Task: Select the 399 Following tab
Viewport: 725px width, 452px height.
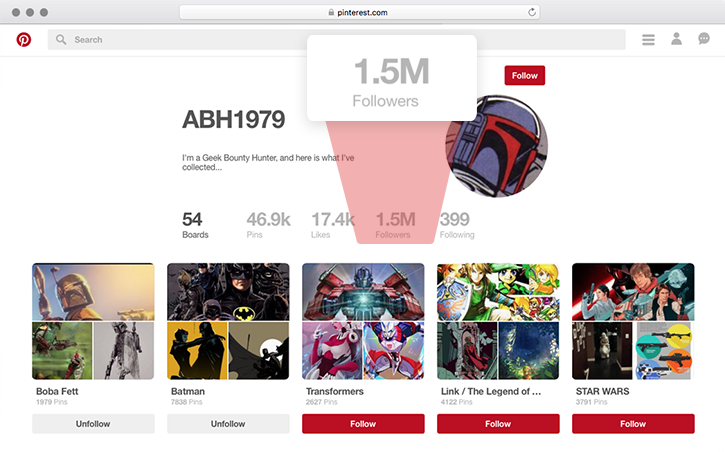Action: (457, 225)
